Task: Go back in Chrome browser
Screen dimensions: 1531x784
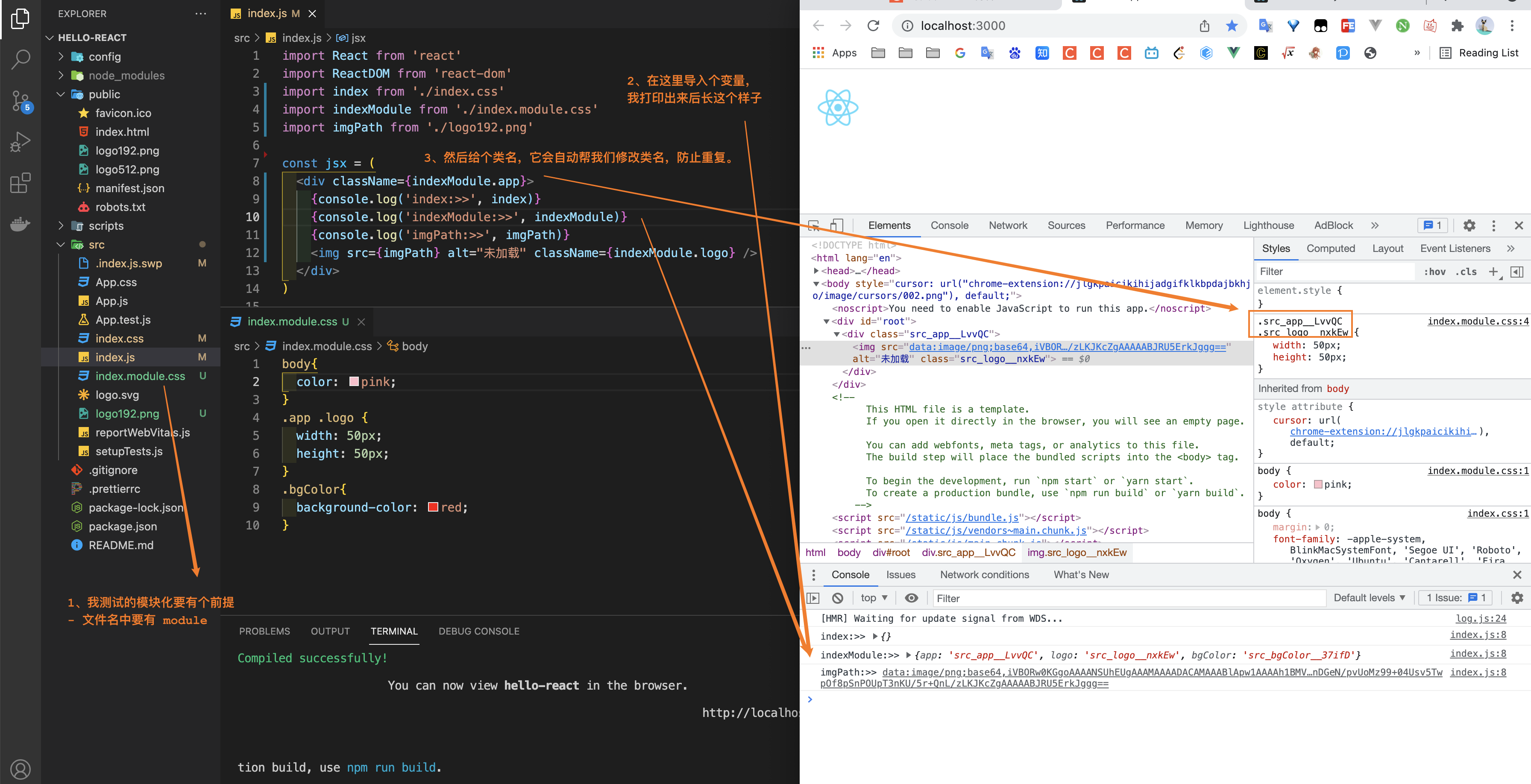Action: 818,26
